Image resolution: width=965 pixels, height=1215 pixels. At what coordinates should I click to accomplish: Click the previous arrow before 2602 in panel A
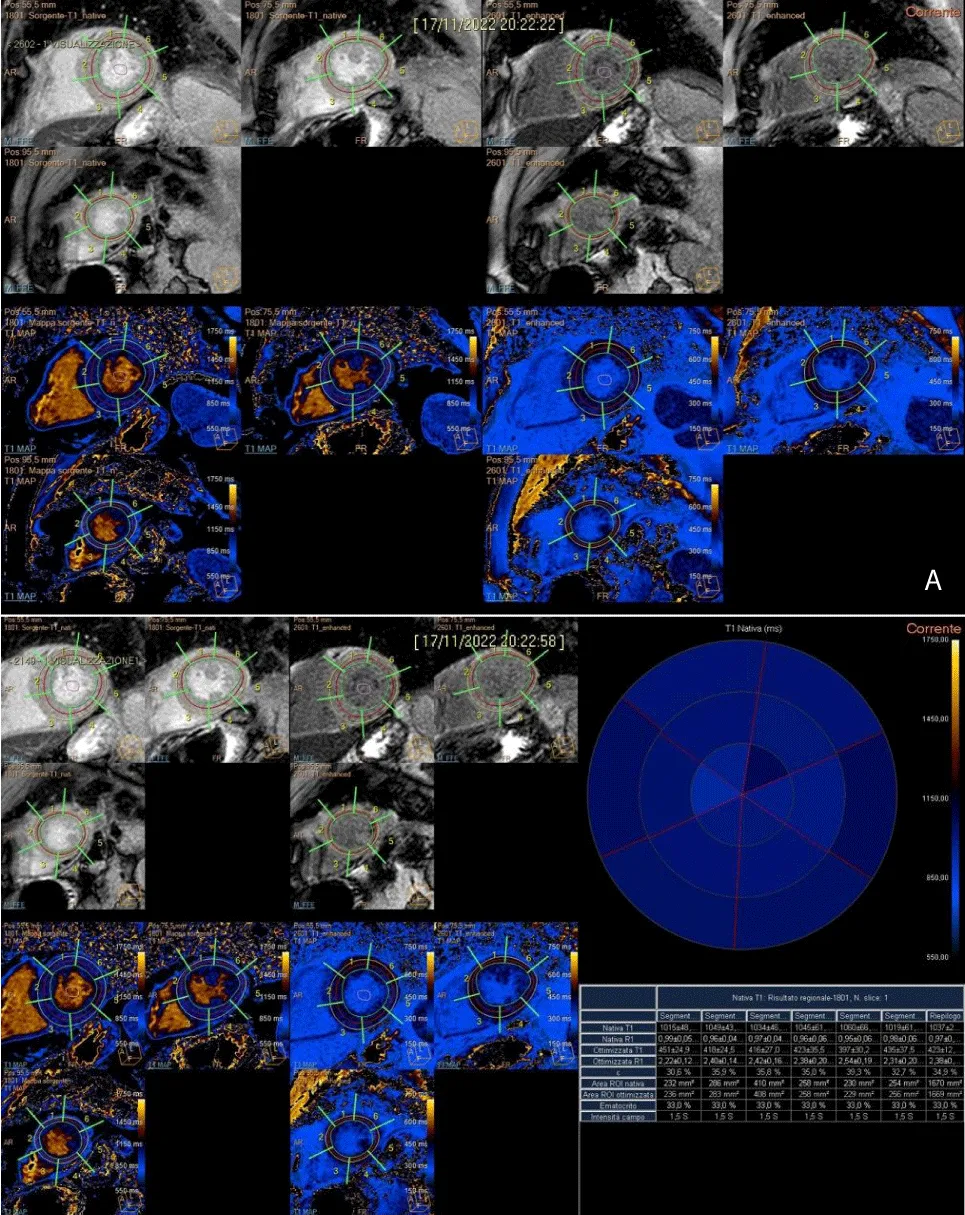coord(8,46)
